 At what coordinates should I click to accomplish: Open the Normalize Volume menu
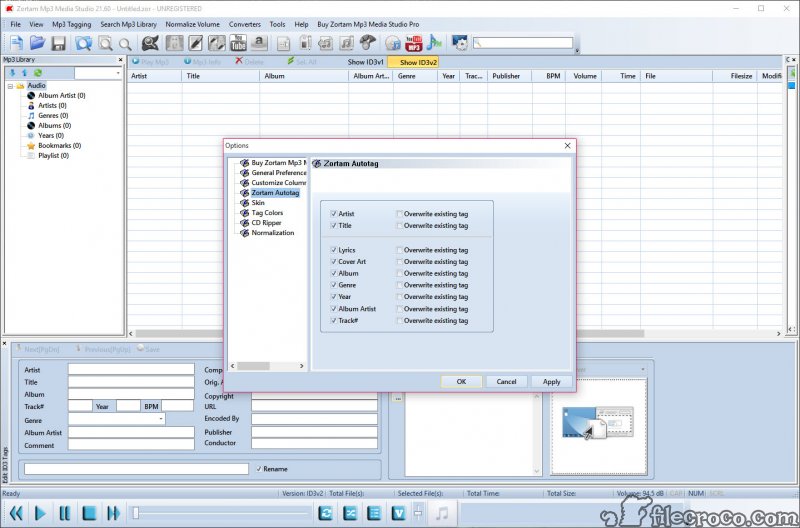(192, 24)
